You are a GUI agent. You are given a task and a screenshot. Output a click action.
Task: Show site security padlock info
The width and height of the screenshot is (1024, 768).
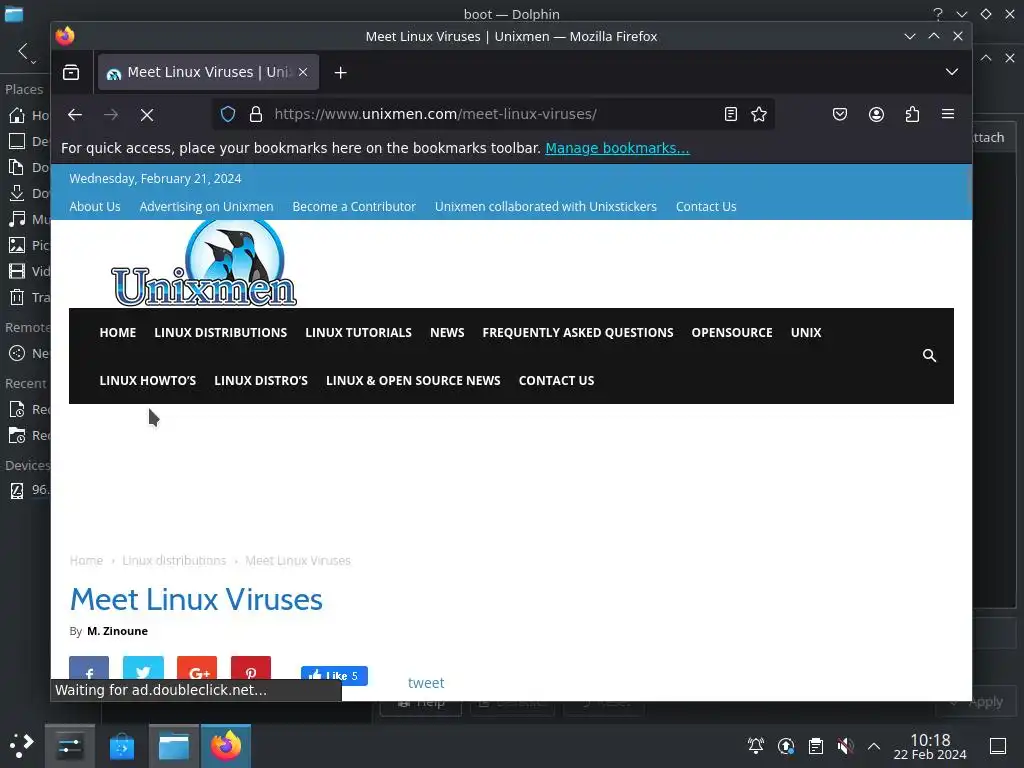pyautogui.click(x=256, y=114)
